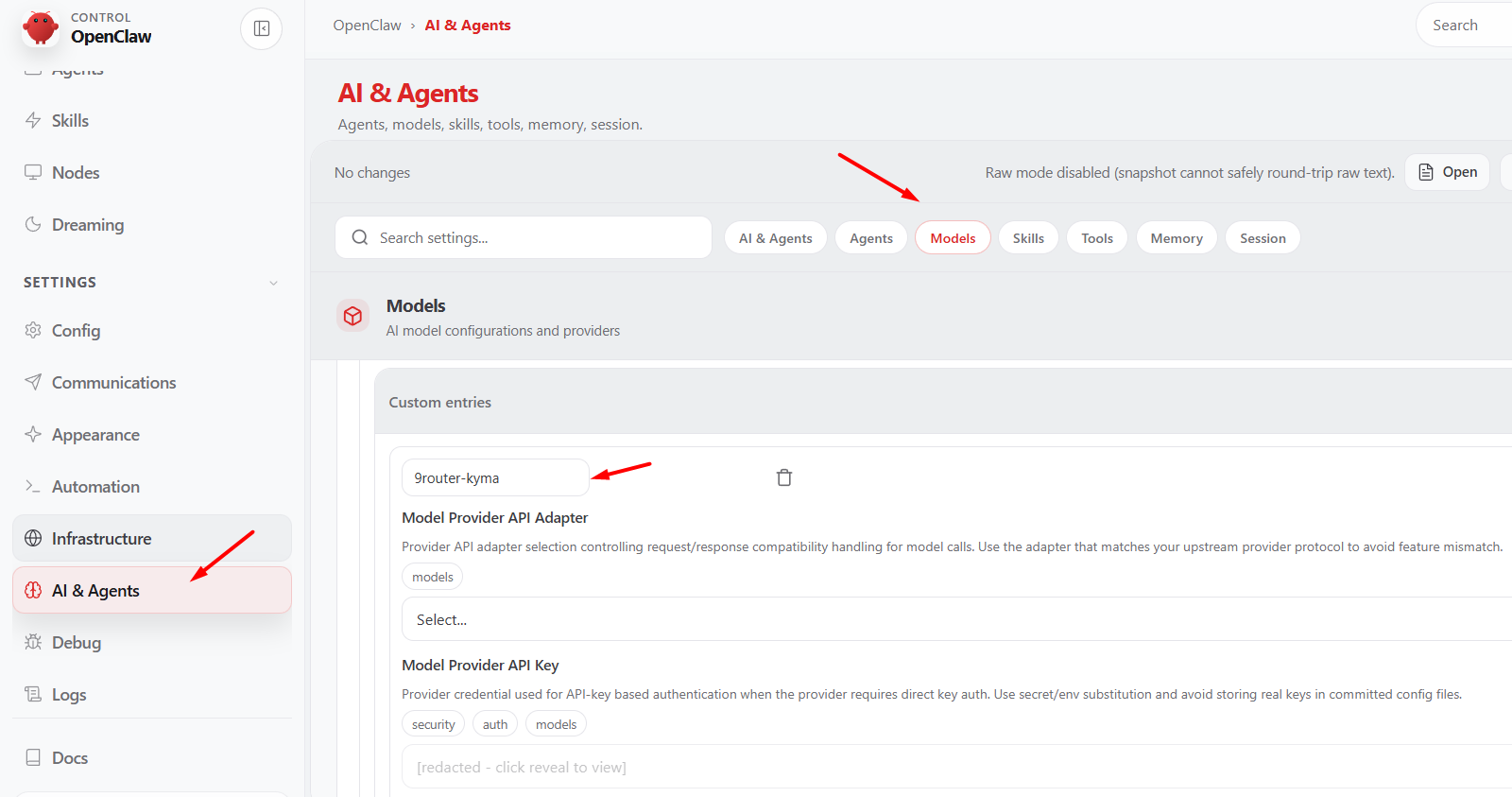This screenshot has height=797, width=1512.
Task: Click the Appearance sparkle icon
Action: click(x=33, y=434)
